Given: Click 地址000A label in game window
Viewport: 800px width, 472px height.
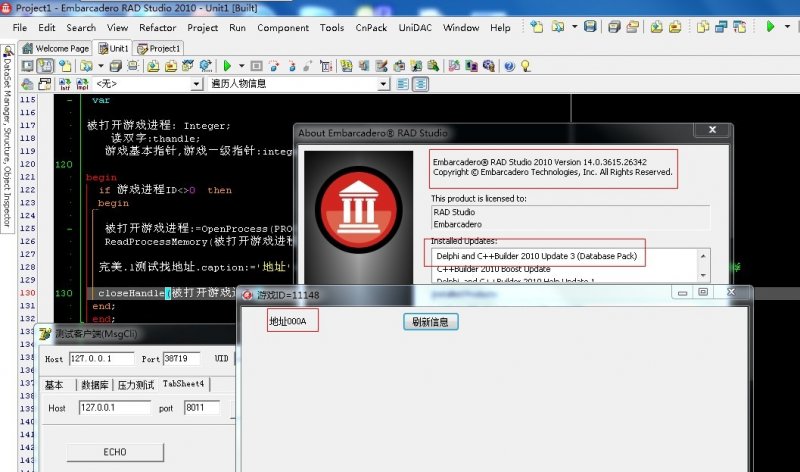Looking at the screenshot, I should click(x=288, y=321).
